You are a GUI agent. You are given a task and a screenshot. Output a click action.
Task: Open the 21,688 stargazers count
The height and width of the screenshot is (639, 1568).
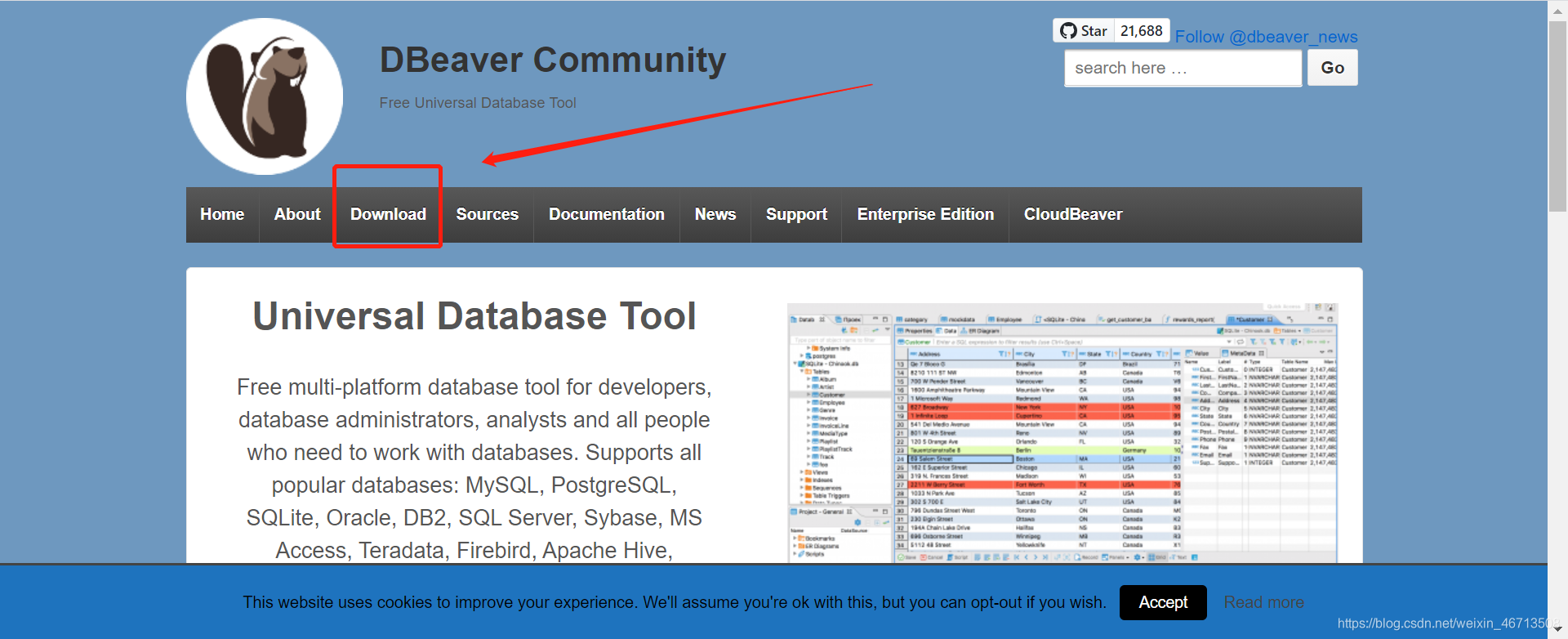[x=1142, y=31]
